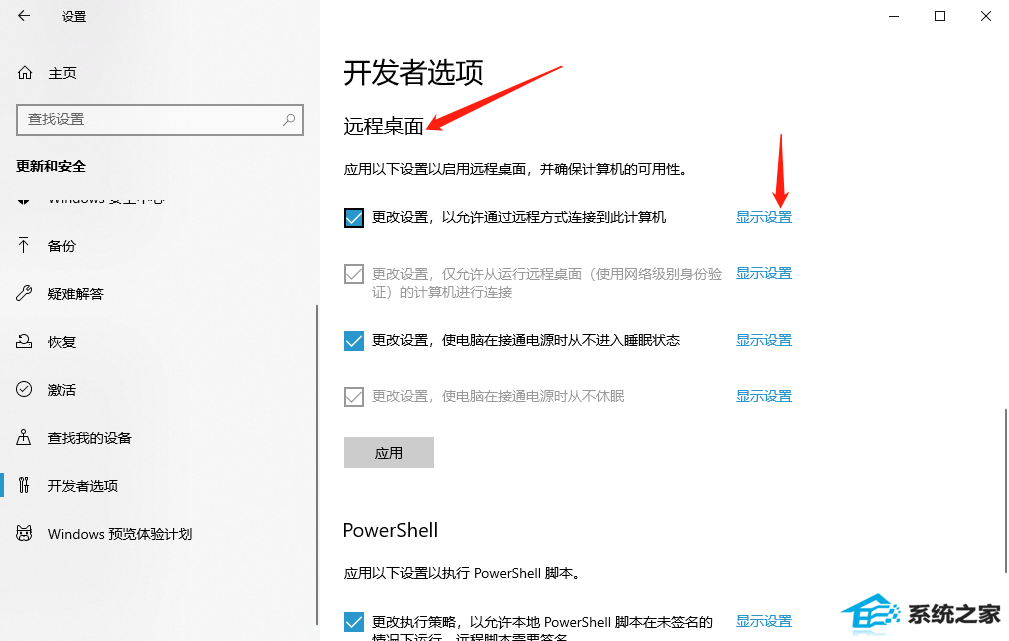The height and width of the screenshot is (641, 1009).
Task: Click the 应用 button under remote desktop
Action: pos(389,452)
